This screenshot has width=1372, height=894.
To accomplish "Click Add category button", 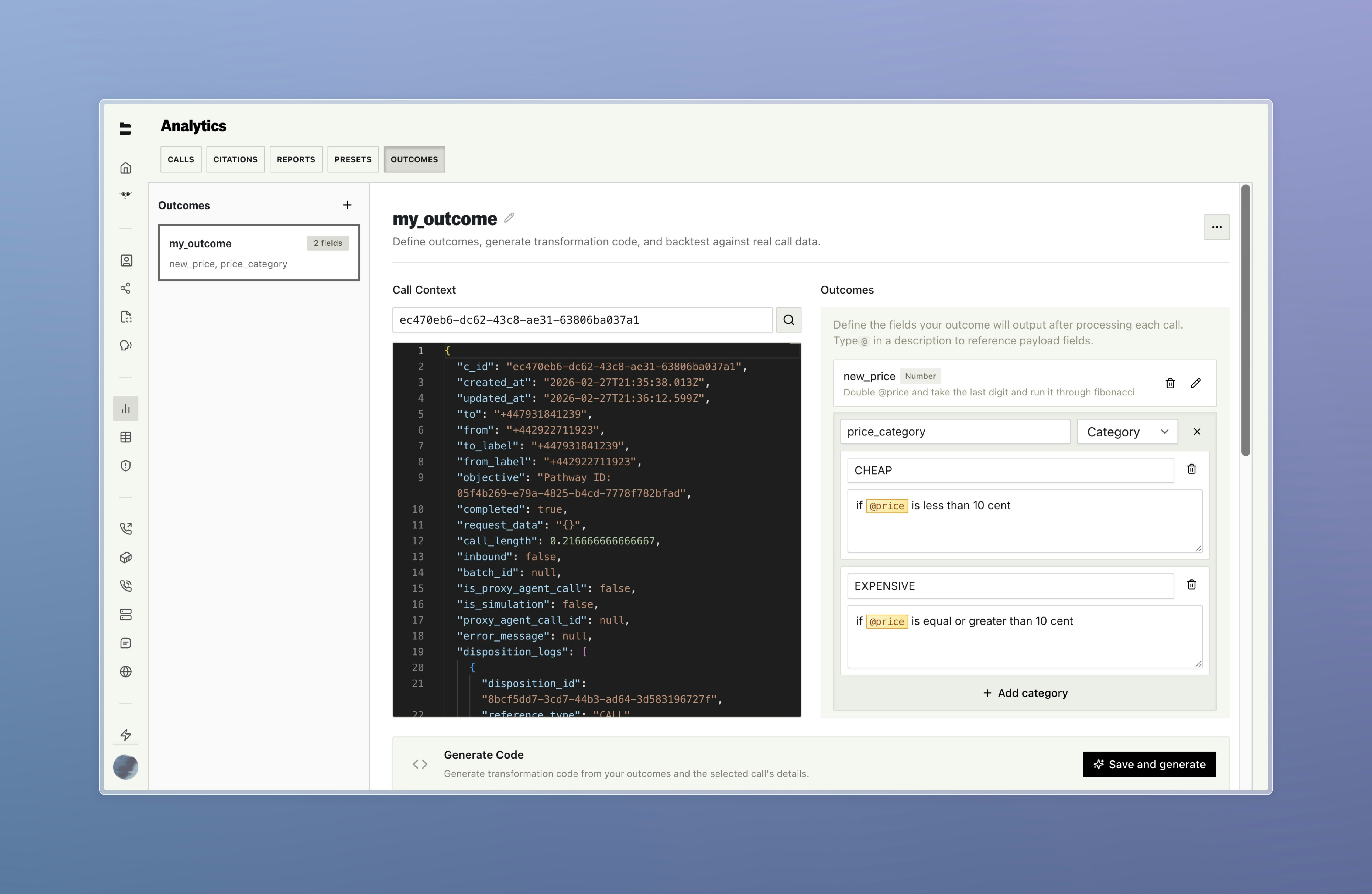I will 1025,693.
